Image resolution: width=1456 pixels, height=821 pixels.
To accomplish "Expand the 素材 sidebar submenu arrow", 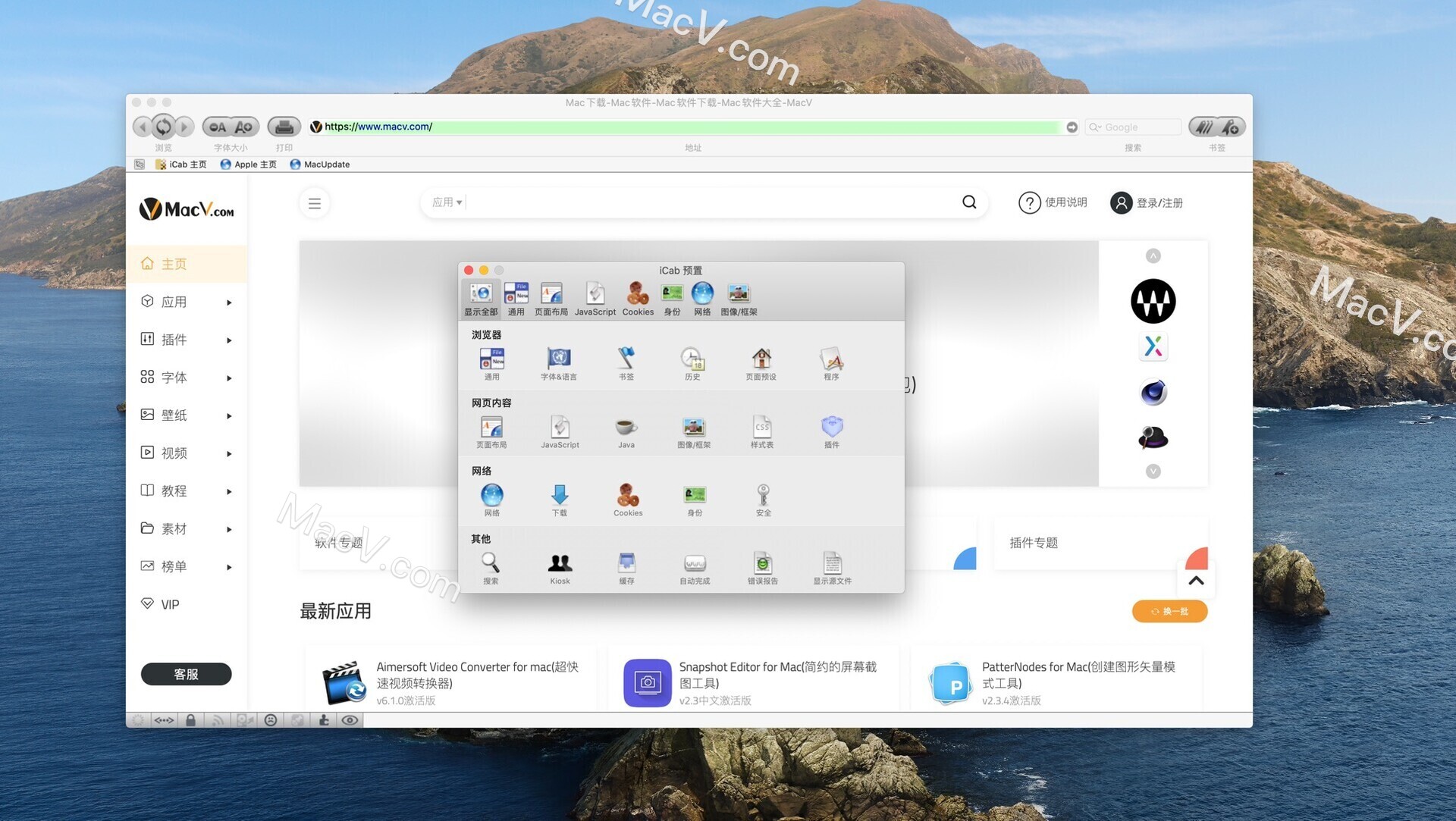I will tap(229, 530).
